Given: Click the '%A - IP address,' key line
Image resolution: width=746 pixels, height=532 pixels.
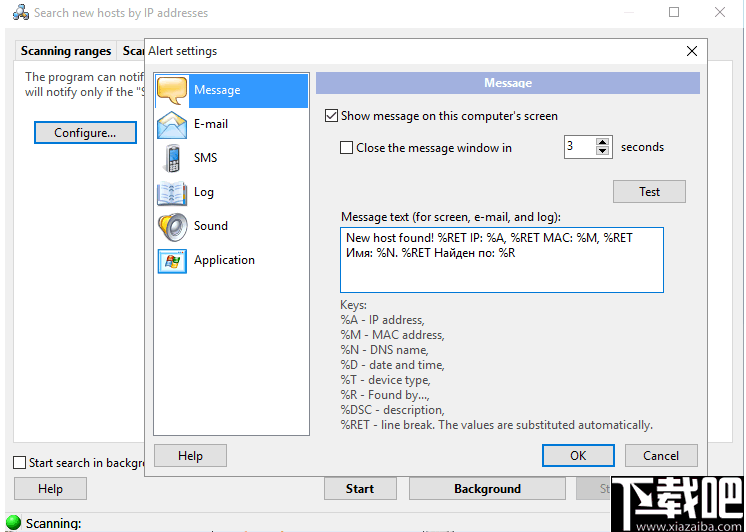Looking at the screenshot, I should pos(382,320).
